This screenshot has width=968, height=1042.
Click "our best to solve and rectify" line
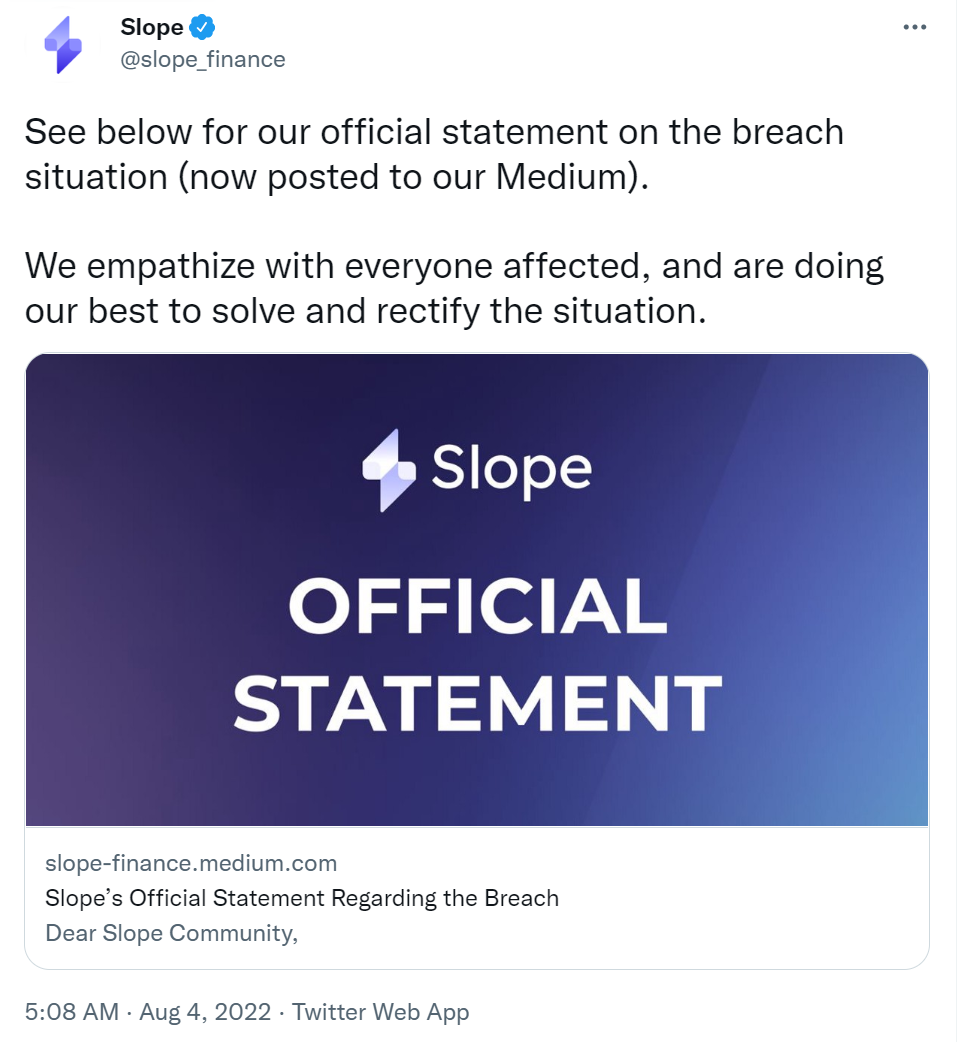pos(366,311)
